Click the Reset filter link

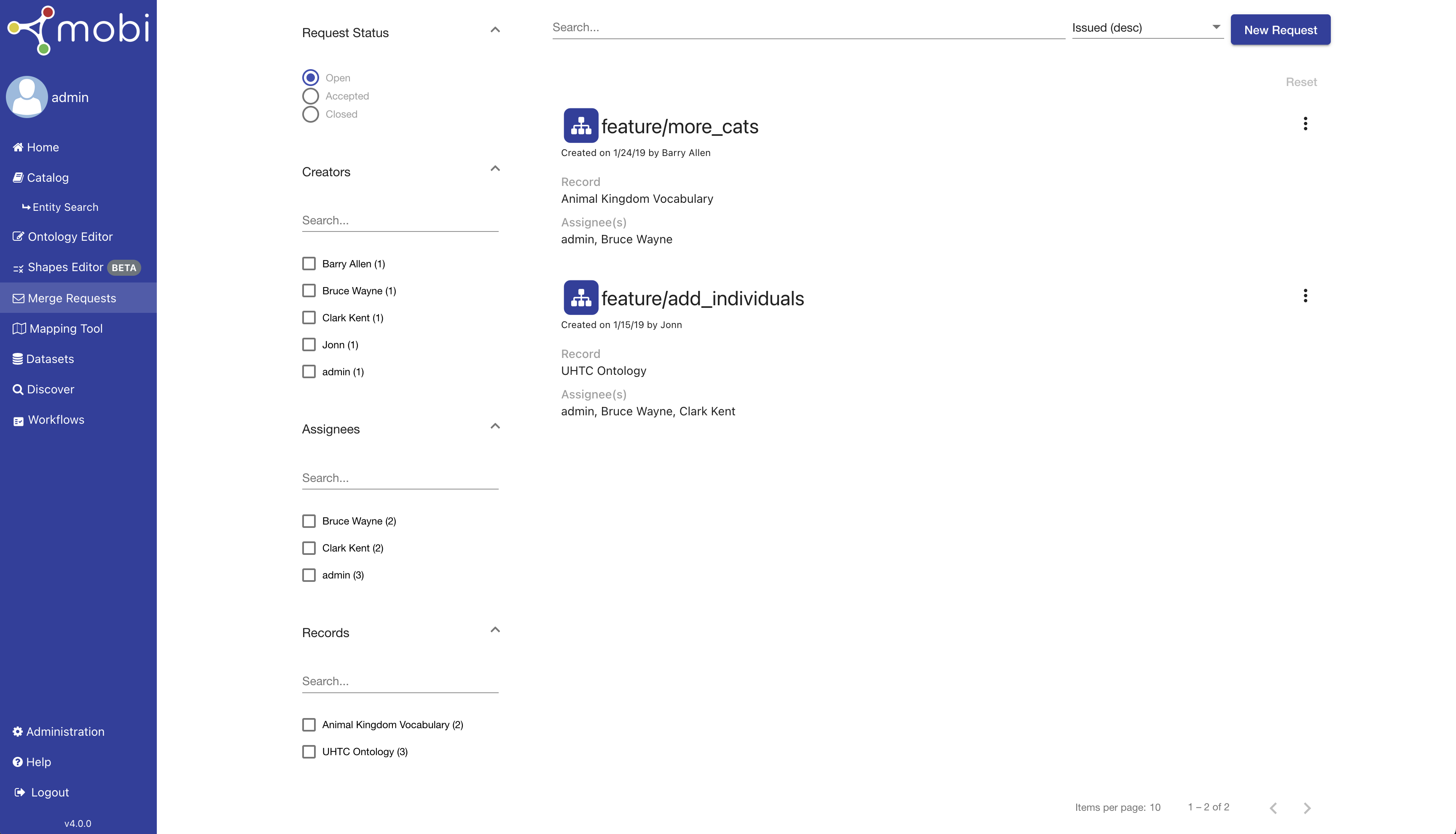1301,81
